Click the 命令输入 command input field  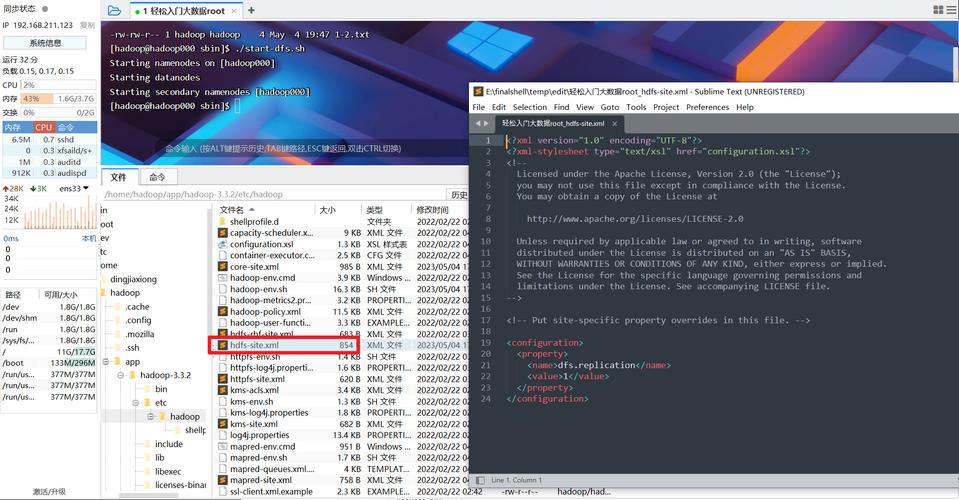pos(283,149)
